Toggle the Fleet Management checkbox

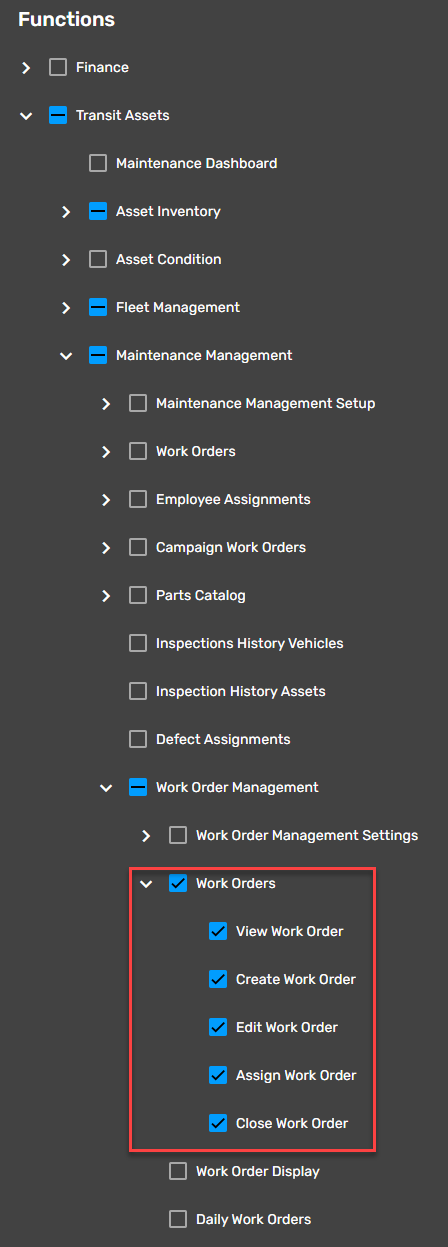pos(98,307)
